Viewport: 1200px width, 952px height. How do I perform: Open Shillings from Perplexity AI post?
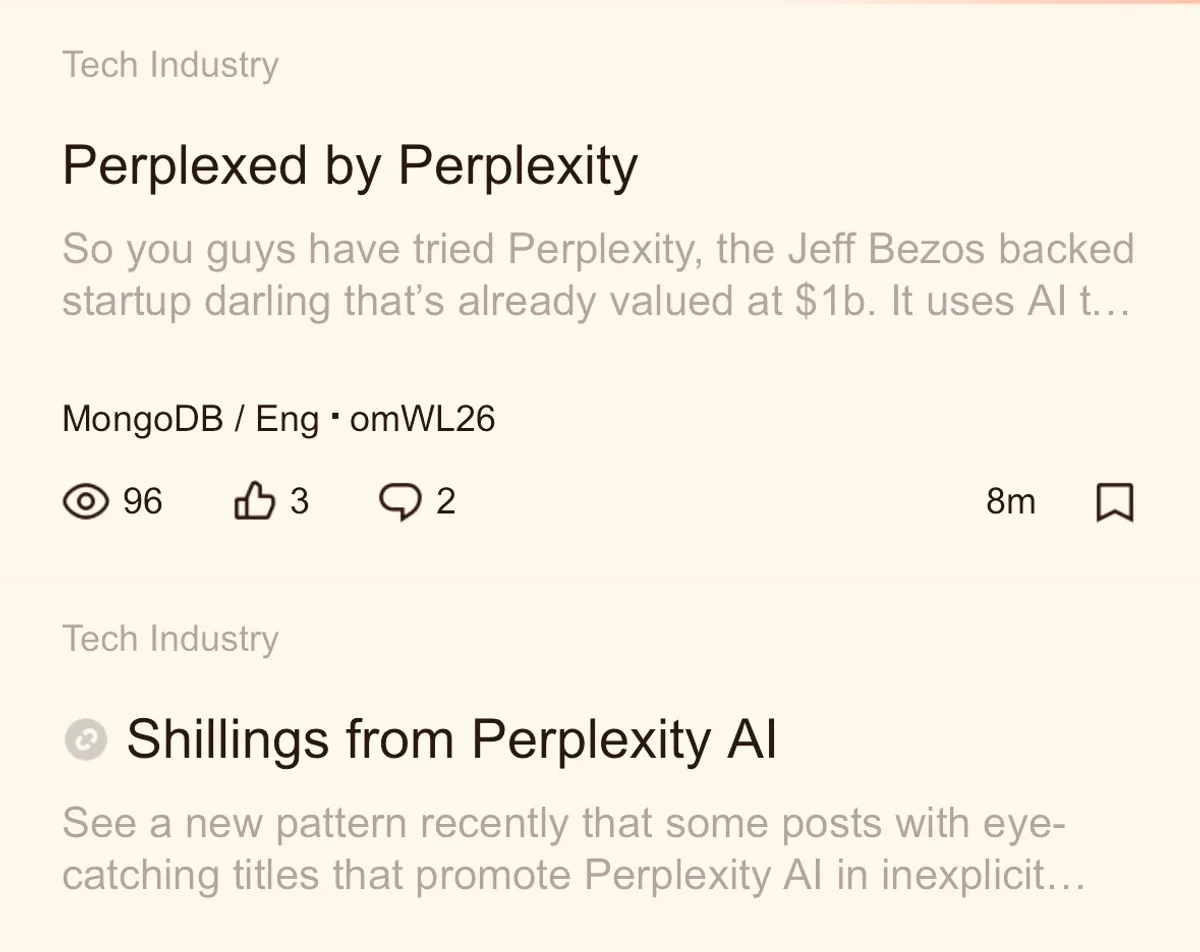click(x=451, y=741)
